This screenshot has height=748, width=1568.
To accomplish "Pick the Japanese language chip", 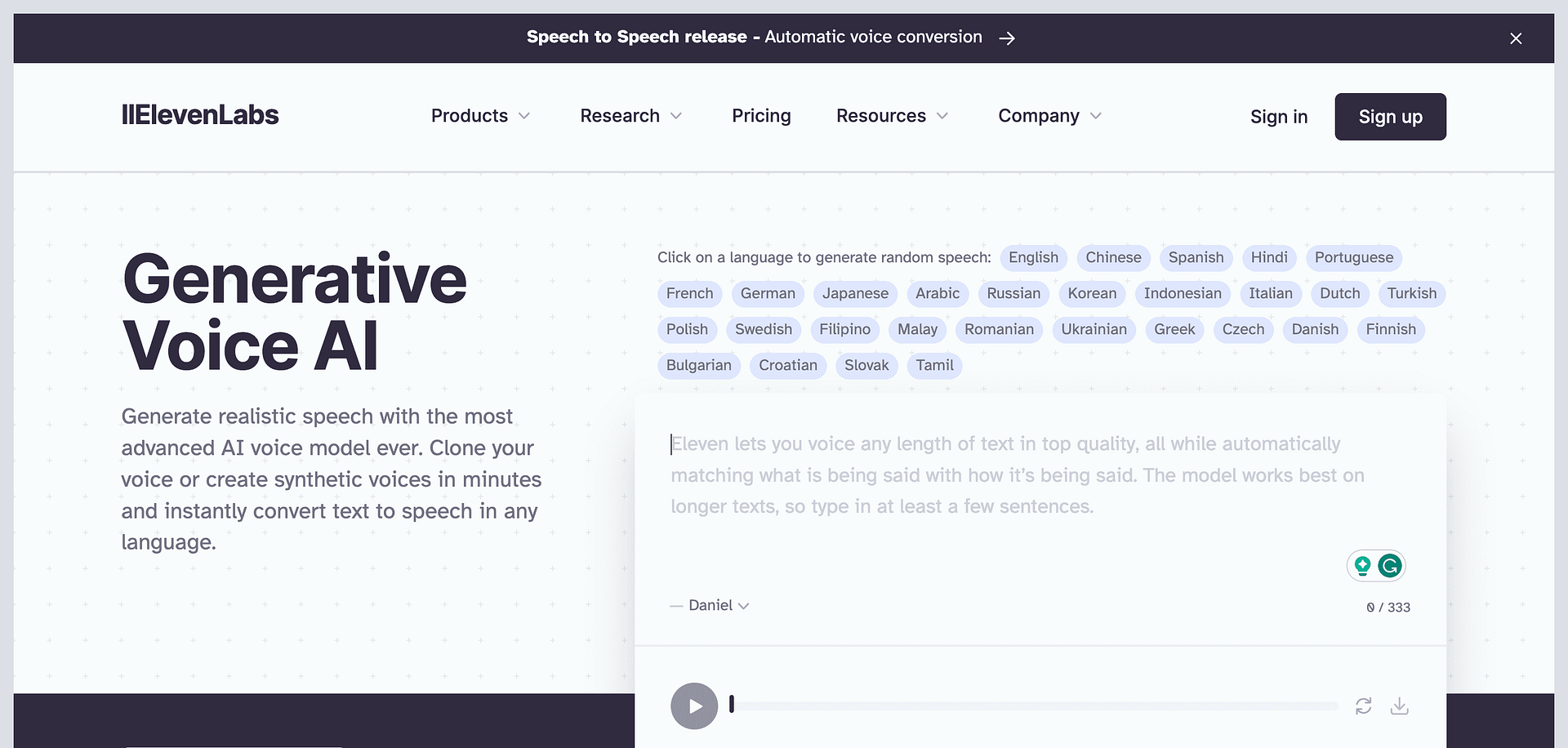I will [x=855, y=293].
